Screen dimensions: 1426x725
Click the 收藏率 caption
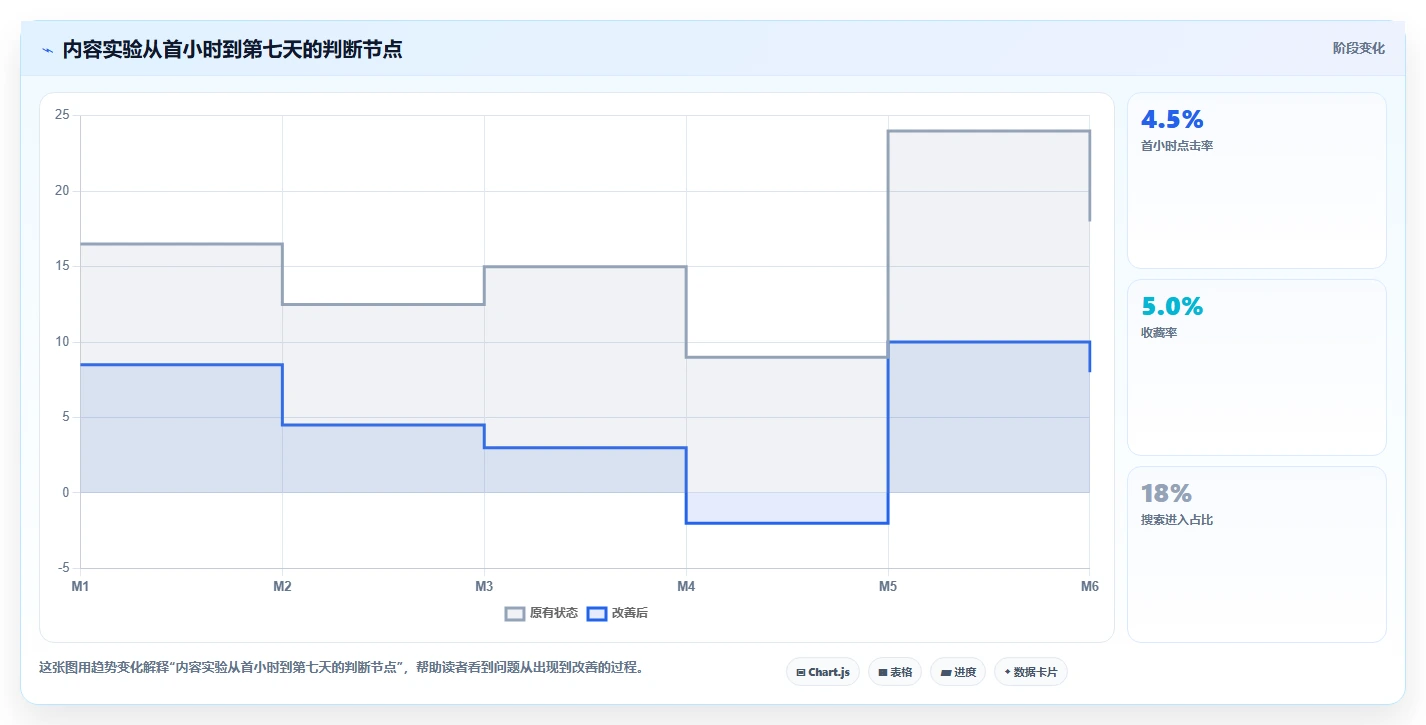[x=1159, y=333]
